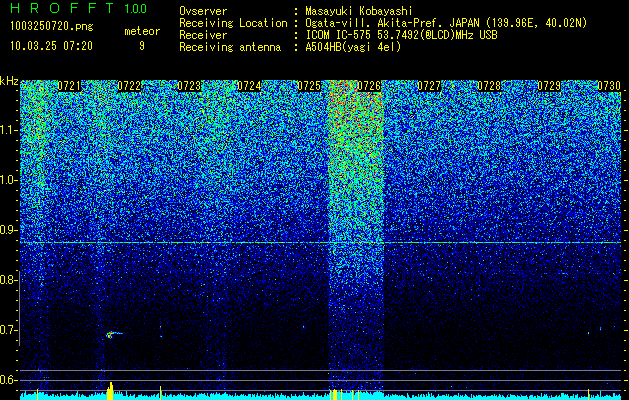Select the 0723 time marker
This screenshot has width=629, height=400.
(189, 86)
